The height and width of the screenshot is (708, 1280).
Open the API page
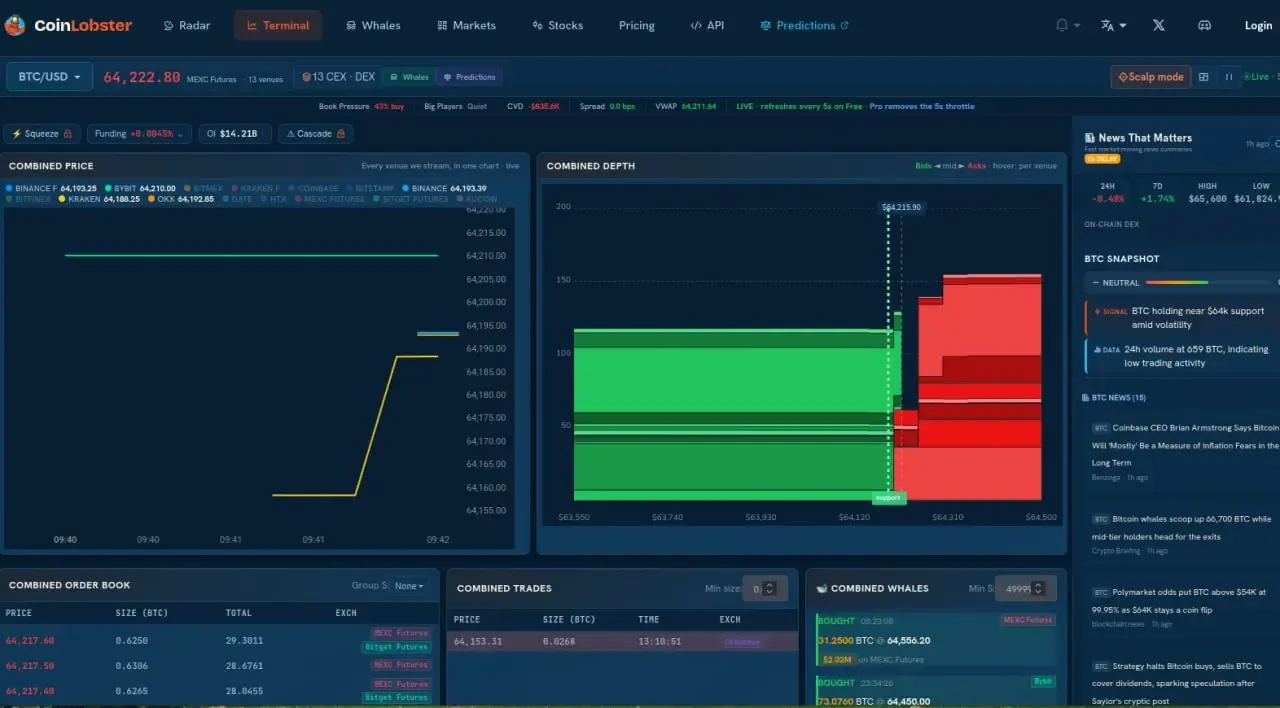707,25
